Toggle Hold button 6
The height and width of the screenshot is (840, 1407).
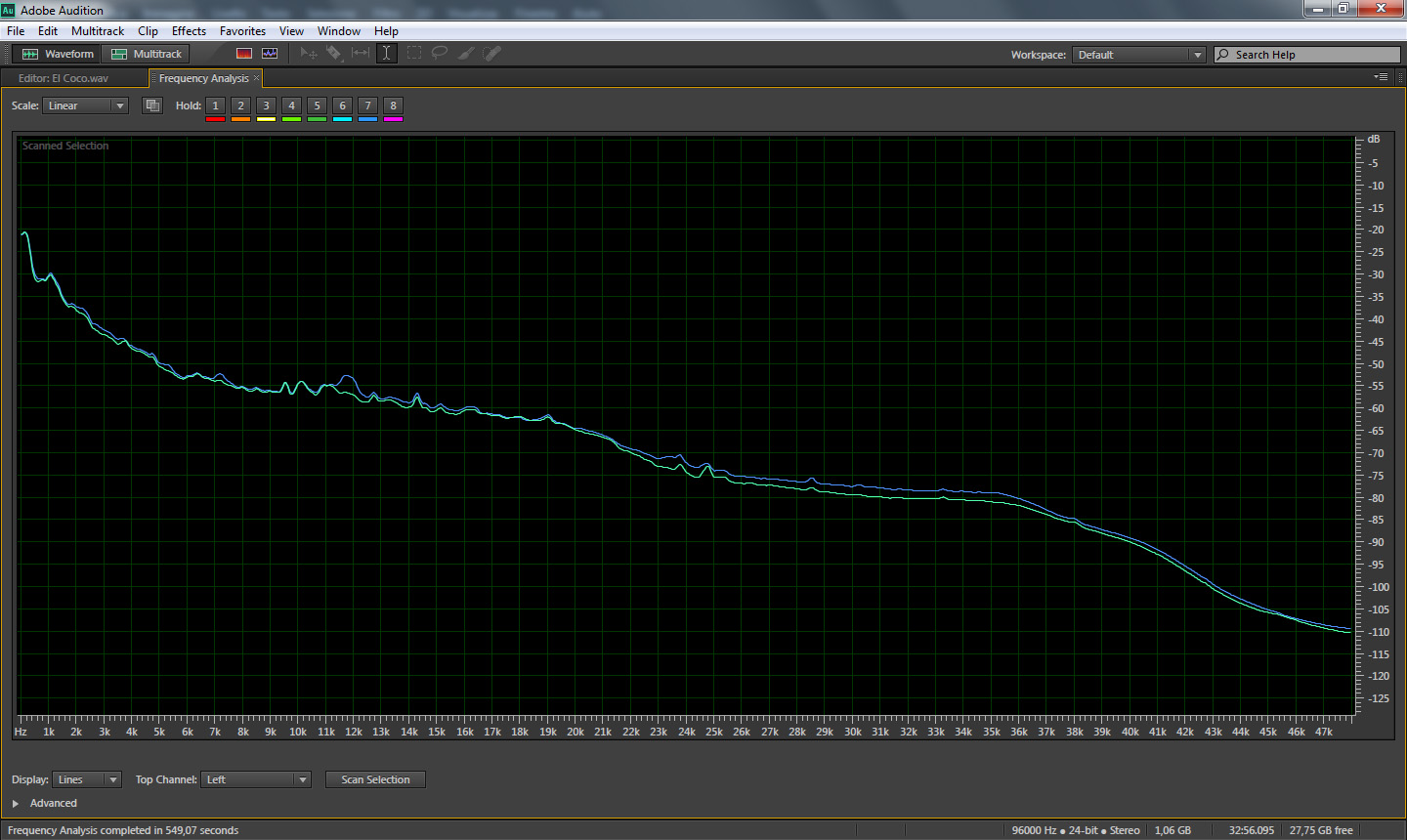point(343,105)
